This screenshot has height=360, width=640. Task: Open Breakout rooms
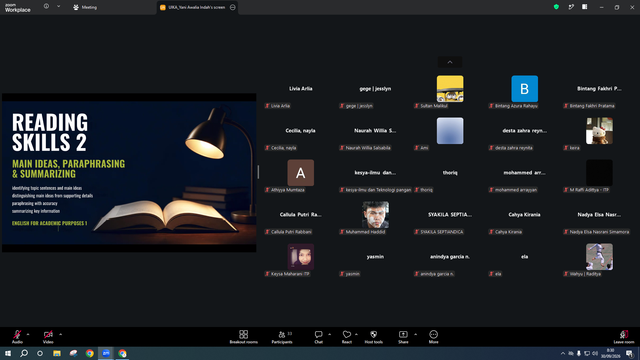[x=243, y=337]
